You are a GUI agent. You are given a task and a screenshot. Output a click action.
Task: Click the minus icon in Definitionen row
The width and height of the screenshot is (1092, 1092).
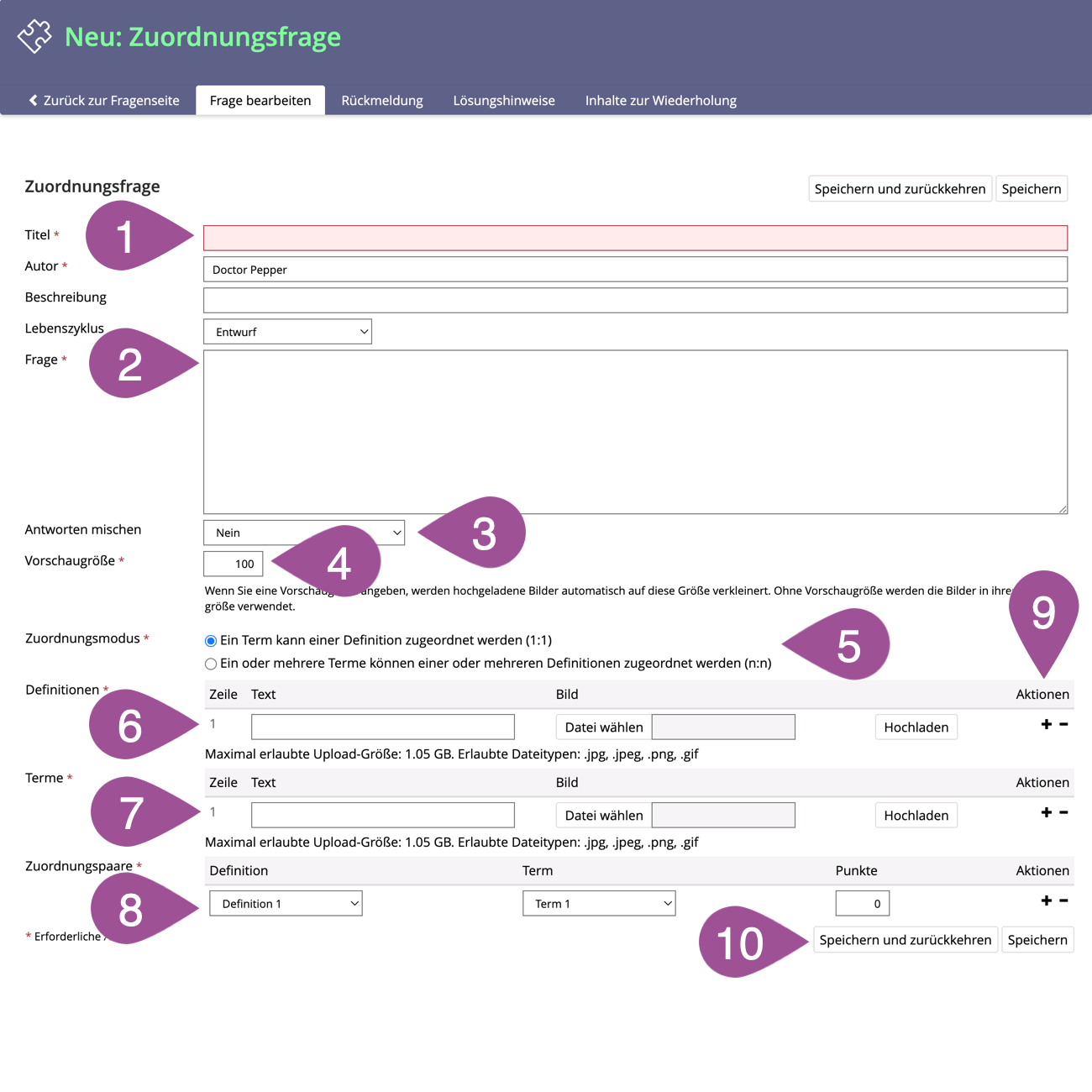(1063, 724)
